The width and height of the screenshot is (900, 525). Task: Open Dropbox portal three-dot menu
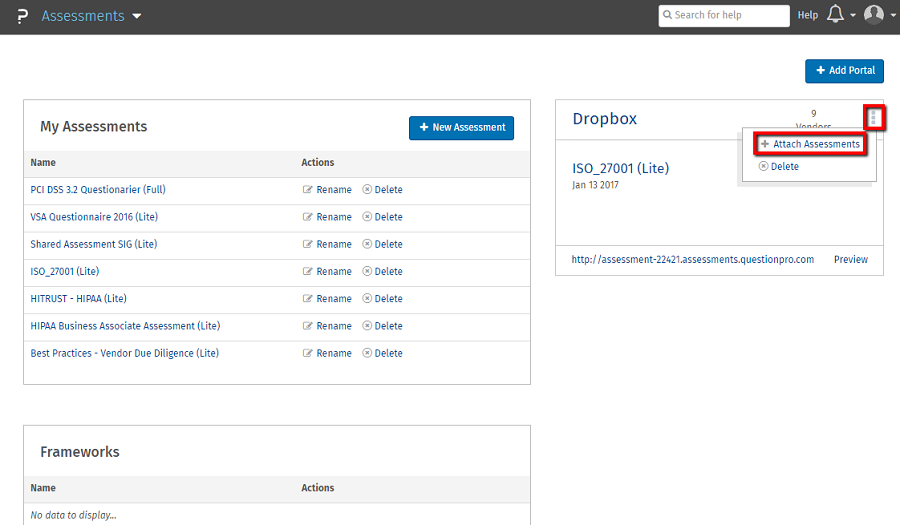point(873,118)
